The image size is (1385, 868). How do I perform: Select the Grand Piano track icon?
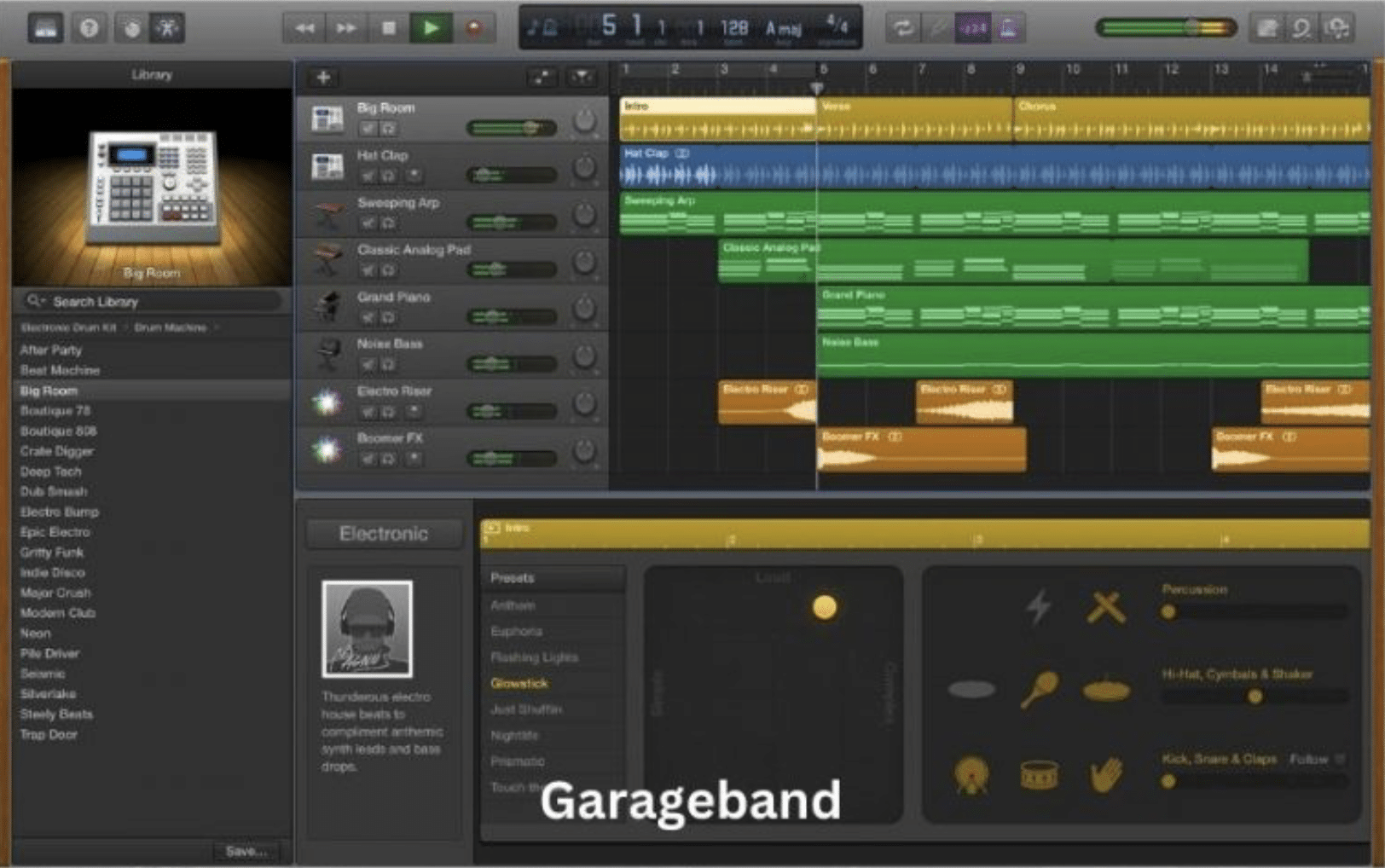[328, 307]
